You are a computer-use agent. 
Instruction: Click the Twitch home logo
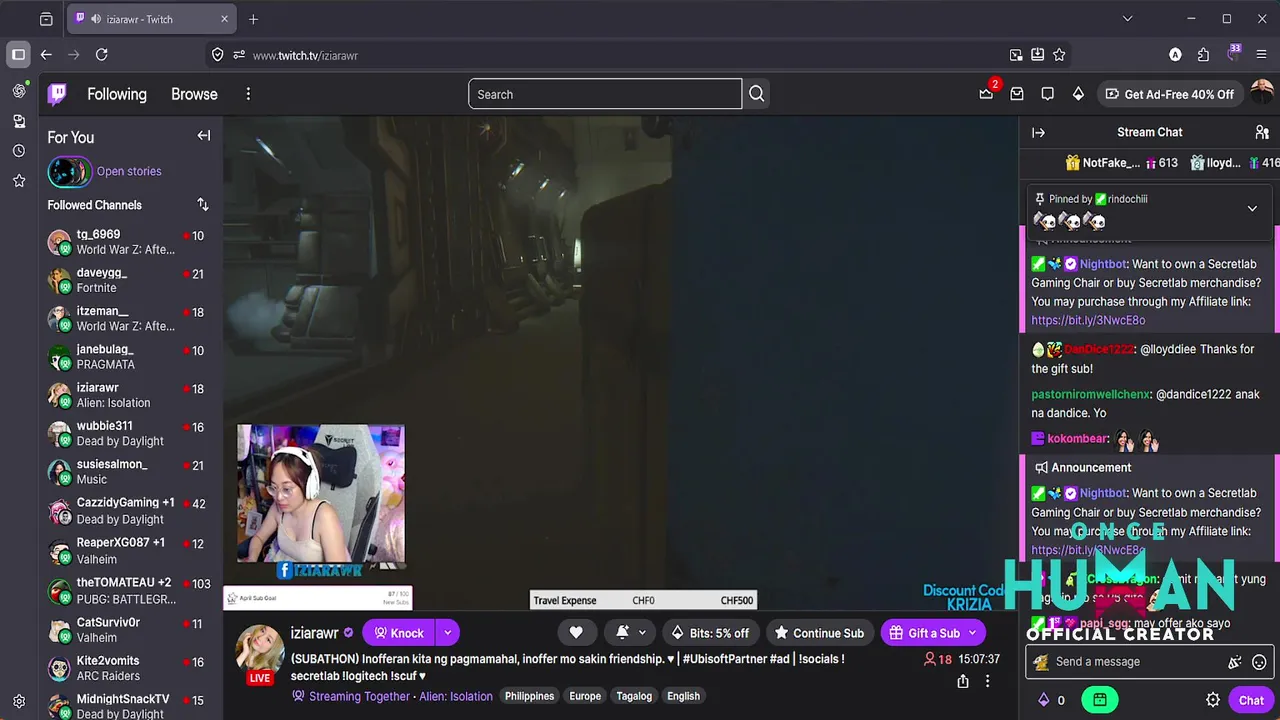coord(58,94)
